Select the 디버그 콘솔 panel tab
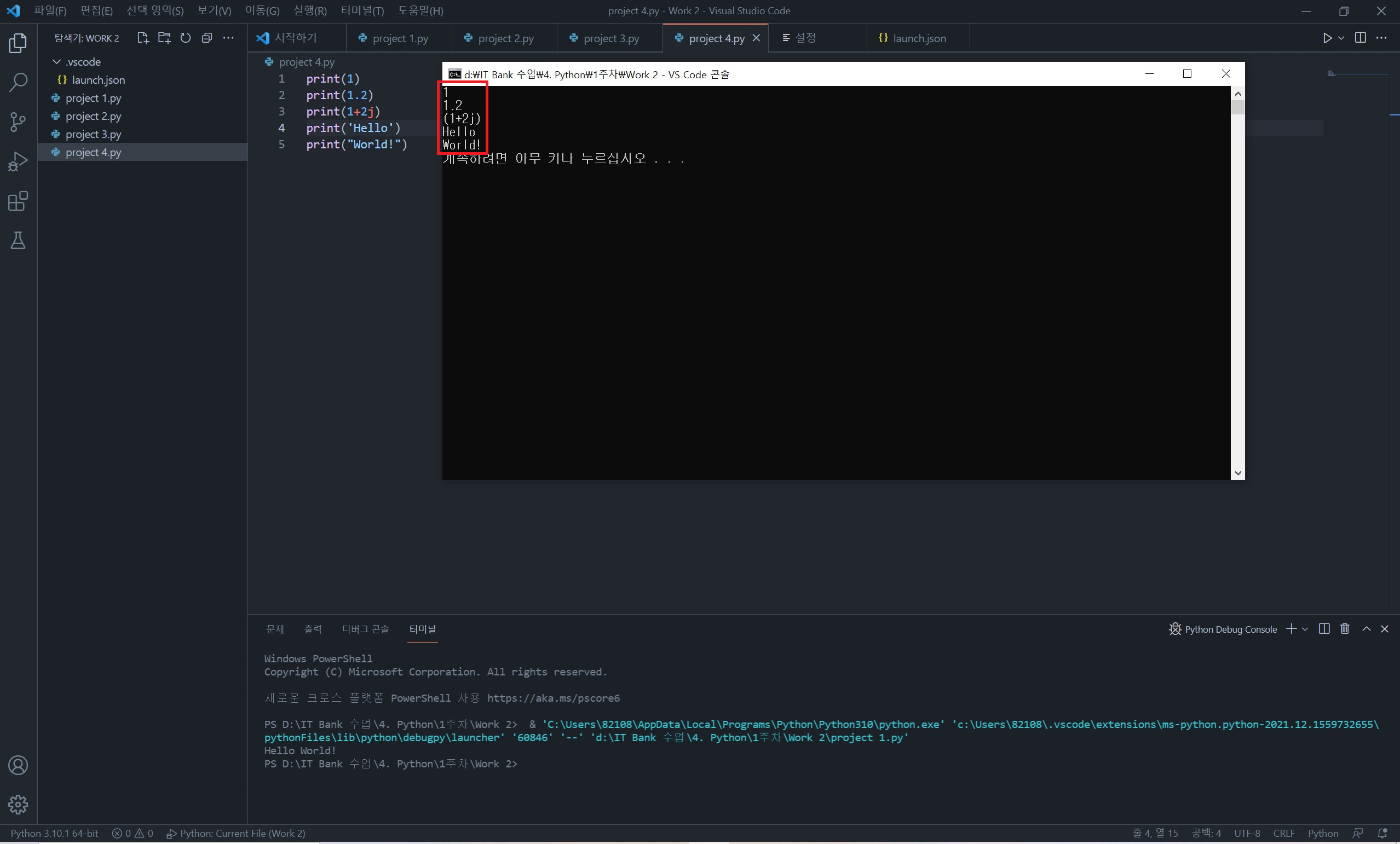 click(x=365, y=629)
